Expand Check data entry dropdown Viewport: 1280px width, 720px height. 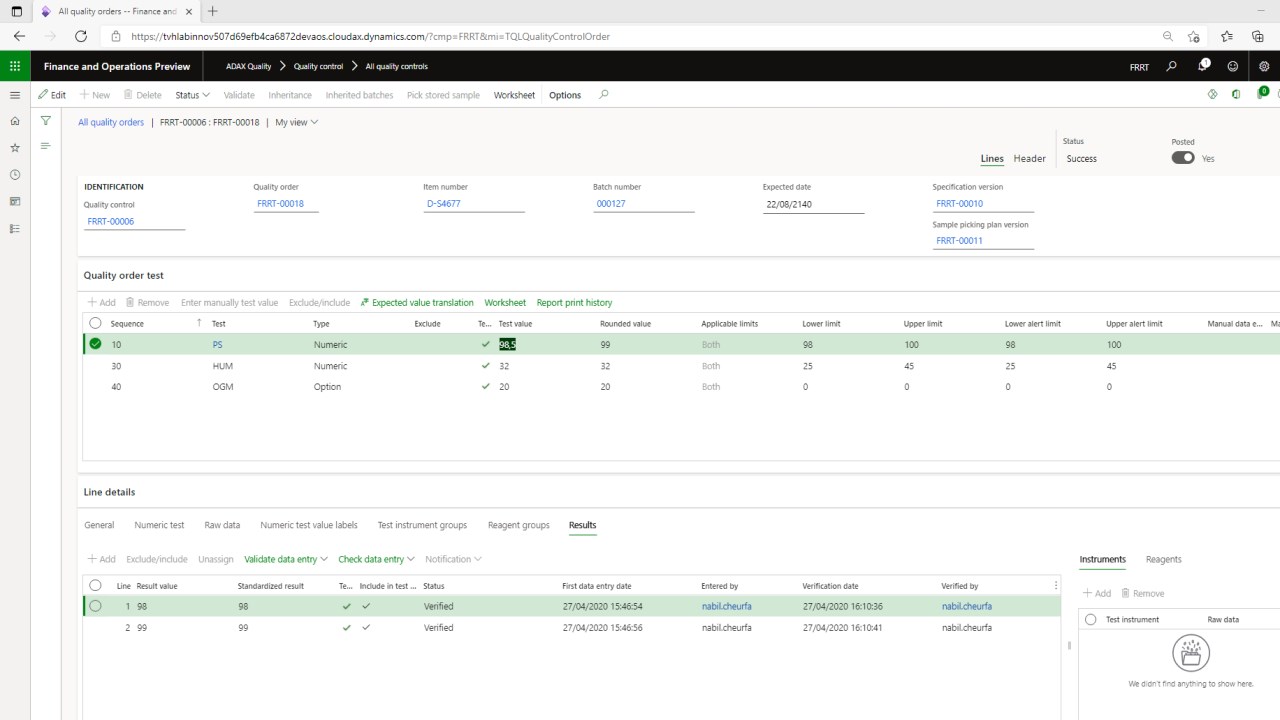[x=377, y=559]
